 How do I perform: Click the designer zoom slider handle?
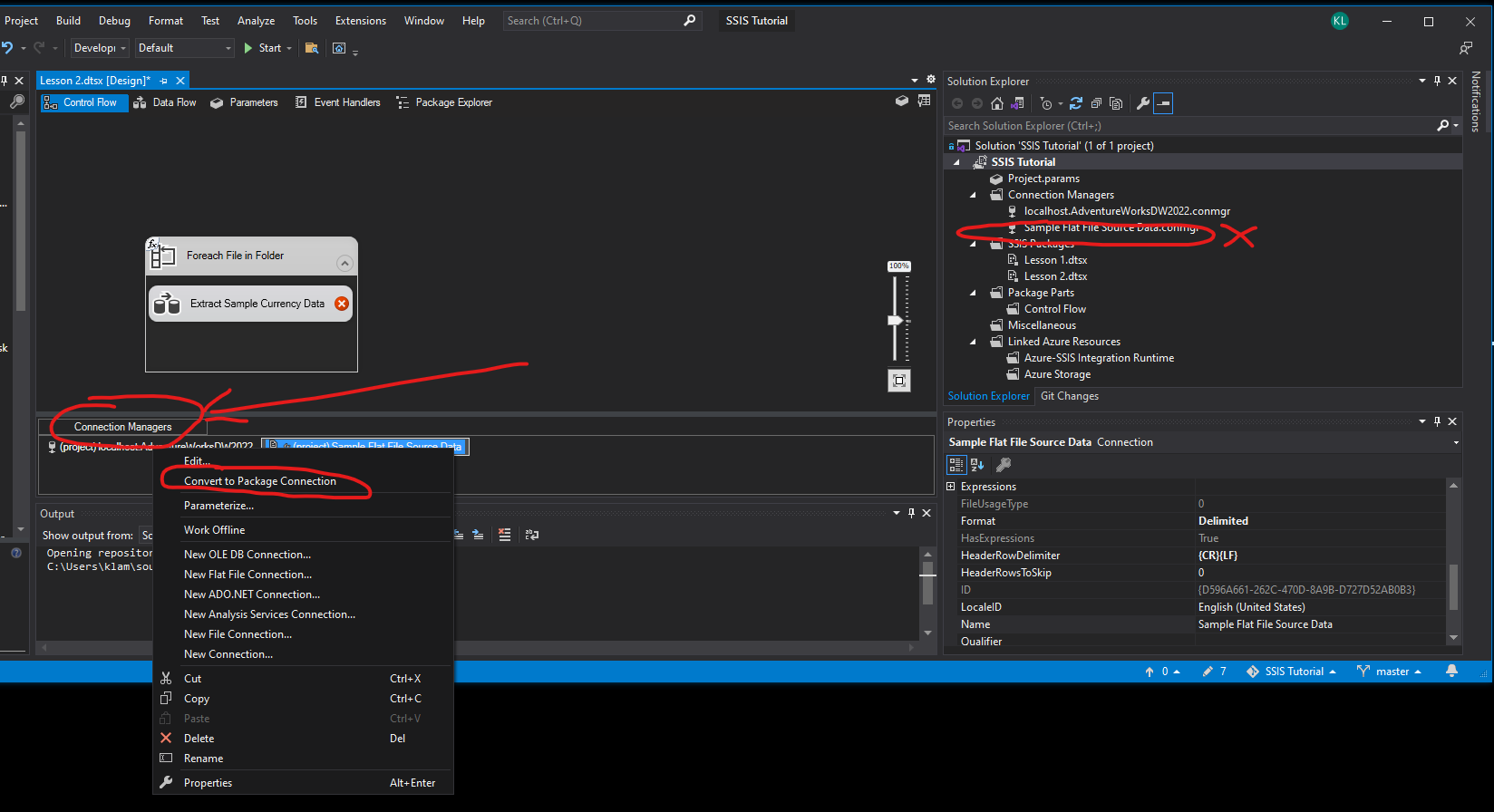click(x=896, y=320)
